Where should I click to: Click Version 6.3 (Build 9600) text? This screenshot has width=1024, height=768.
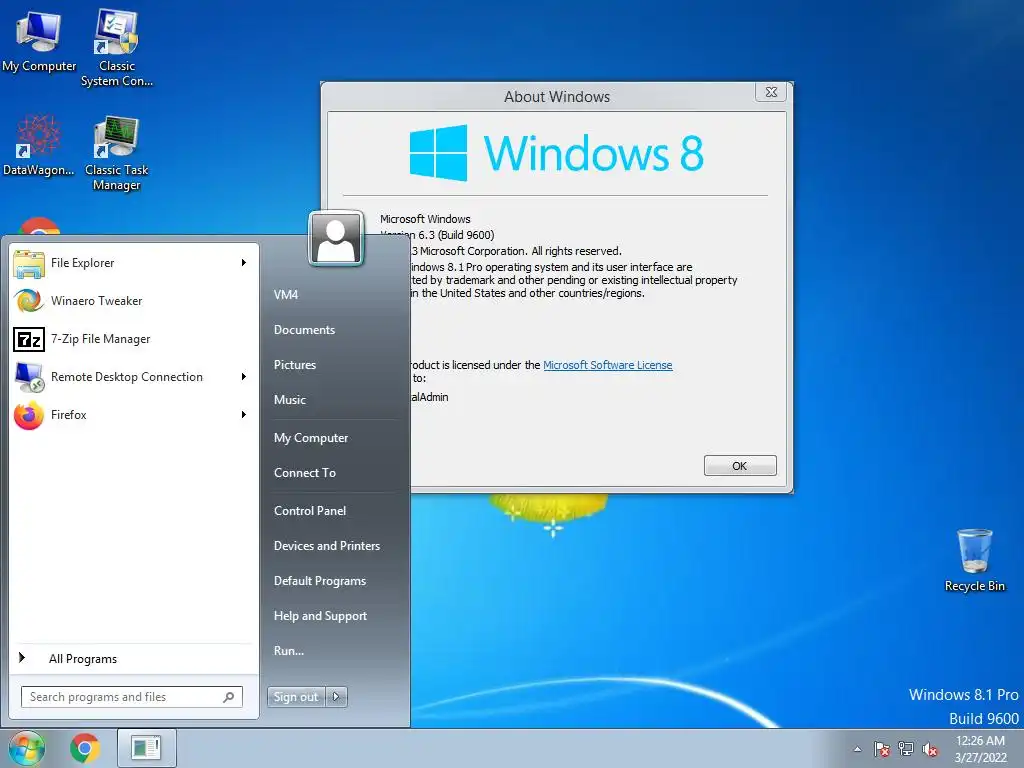(437, 235)
